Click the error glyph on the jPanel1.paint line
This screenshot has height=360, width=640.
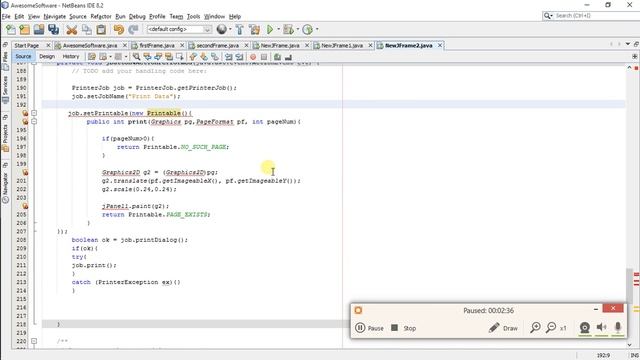coord(25,206)
